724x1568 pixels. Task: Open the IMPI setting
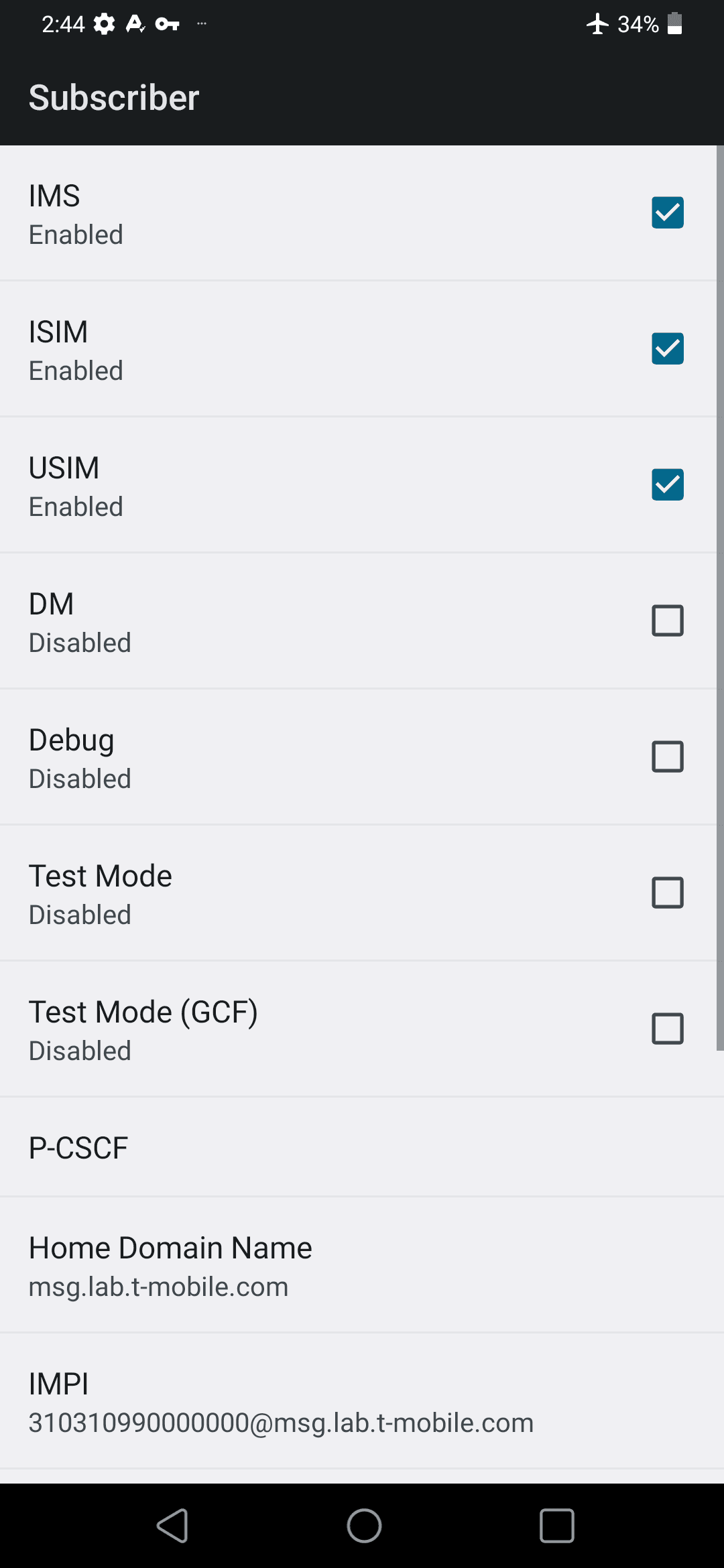362,1401
